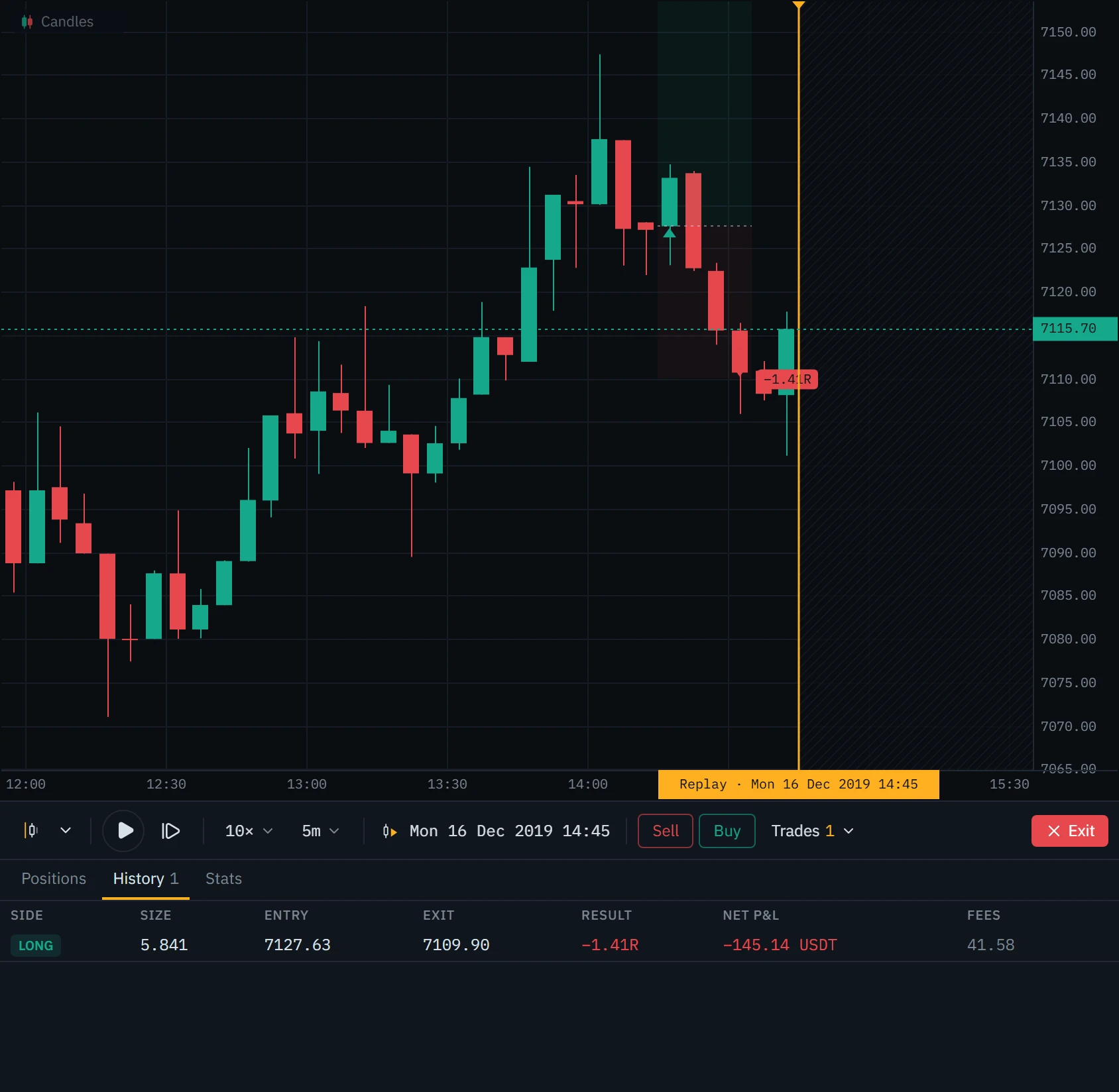Click the size value 5.841
Screen dimensions: 1119x1092
pyautogui.click(x=164, y=945)
